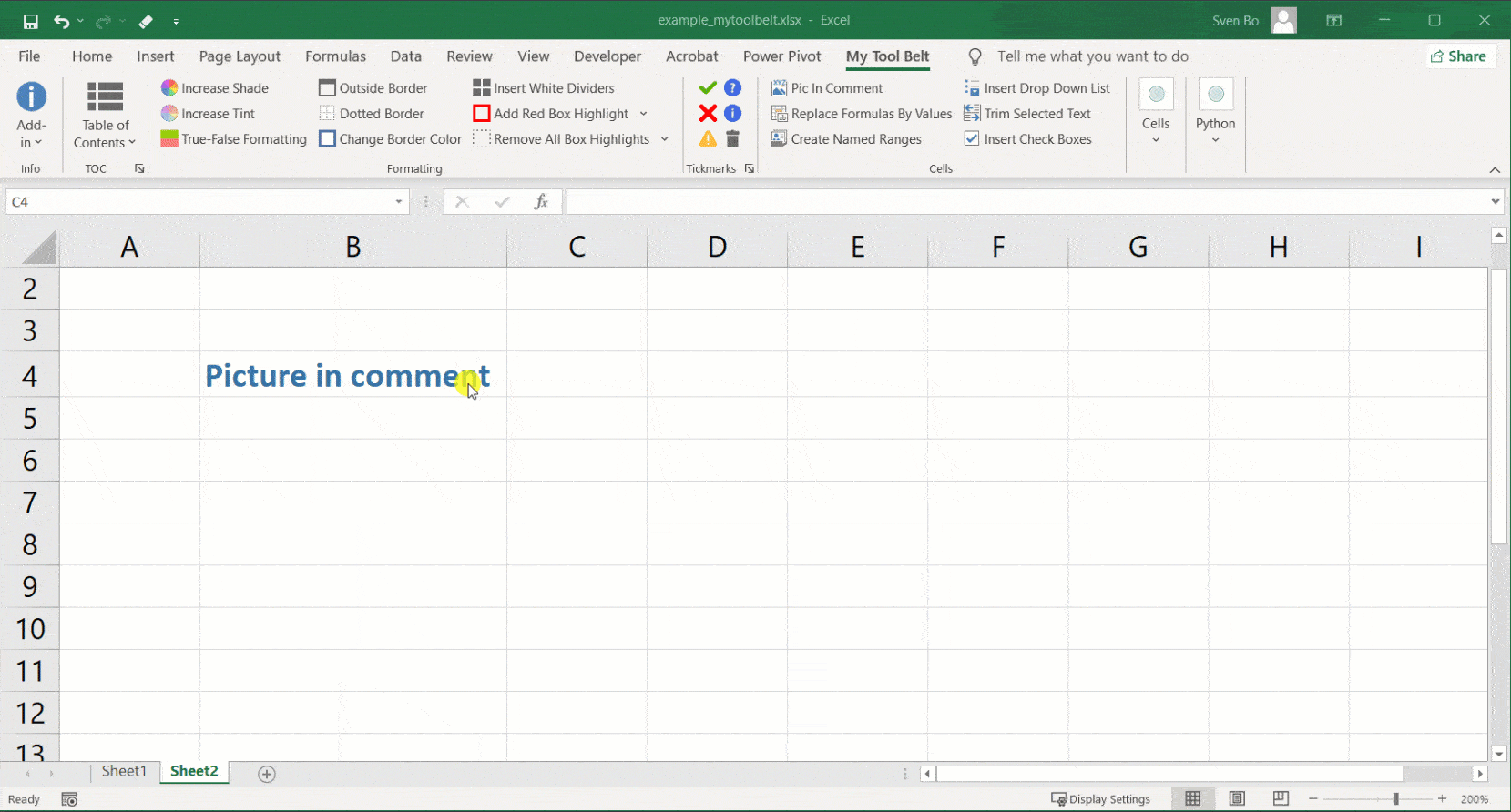Viewport: 1511px width, 812px height.
Task: Expand Add Red Box Highlight dropdown arrow
Action: (643, 114)
